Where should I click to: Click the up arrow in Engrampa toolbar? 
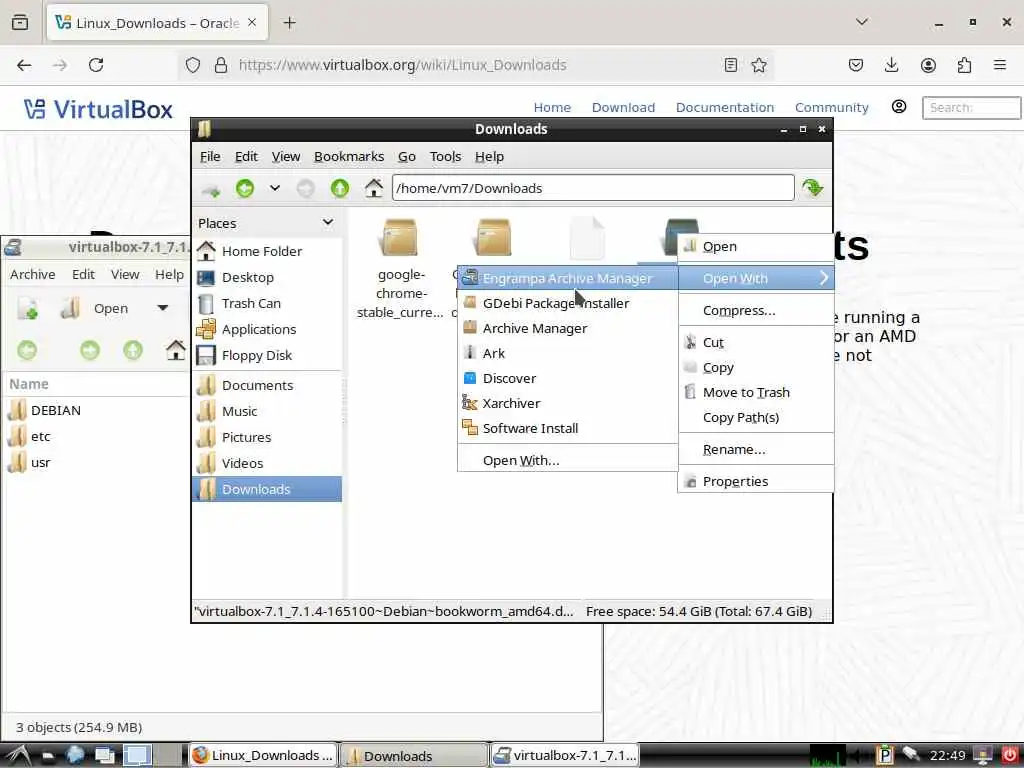(x=133, y=351)
